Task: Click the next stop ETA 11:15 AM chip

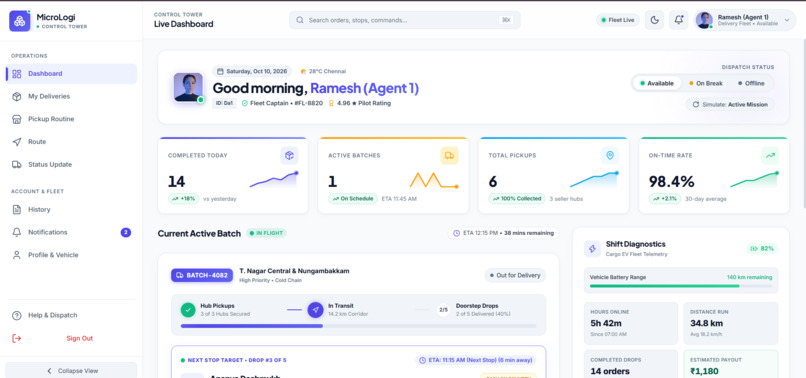Action: pos(475,361)
